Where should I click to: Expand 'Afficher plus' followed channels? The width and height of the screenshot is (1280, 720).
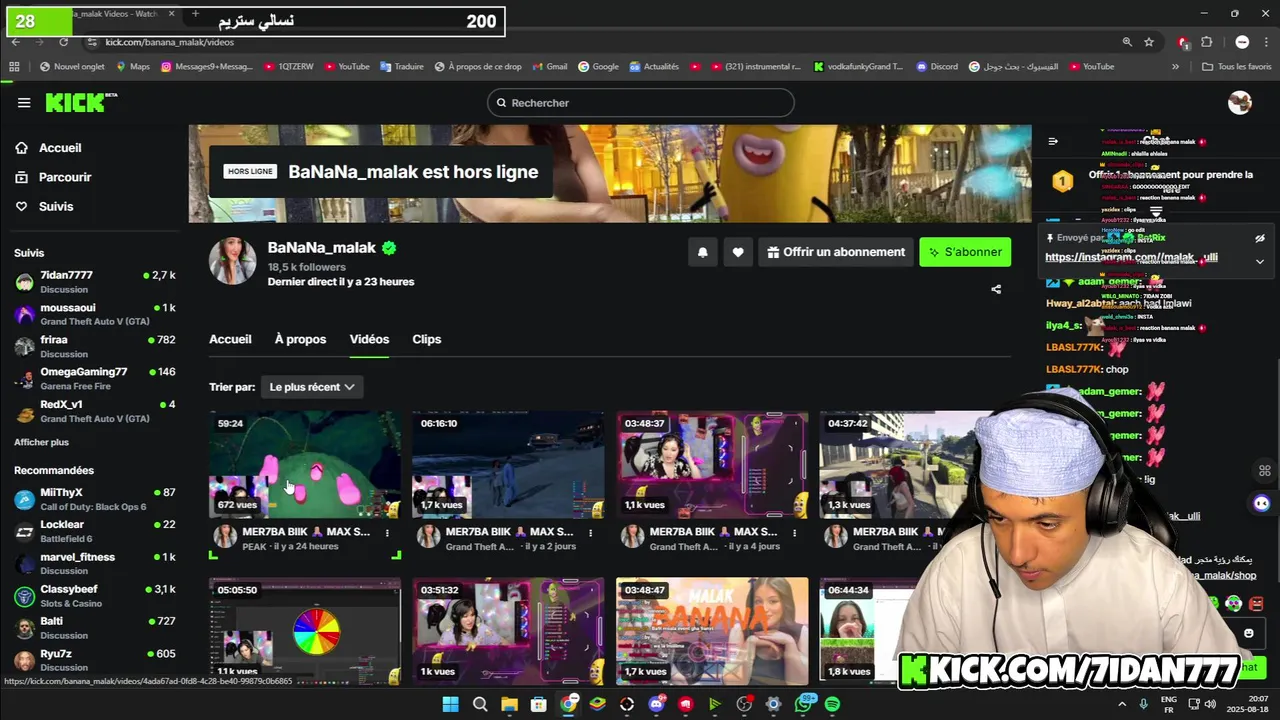coord(41,442)
